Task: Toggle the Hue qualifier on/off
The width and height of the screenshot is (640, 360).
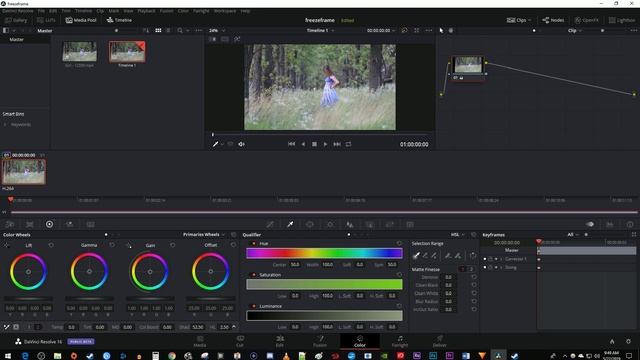Action: pos(253,243)
